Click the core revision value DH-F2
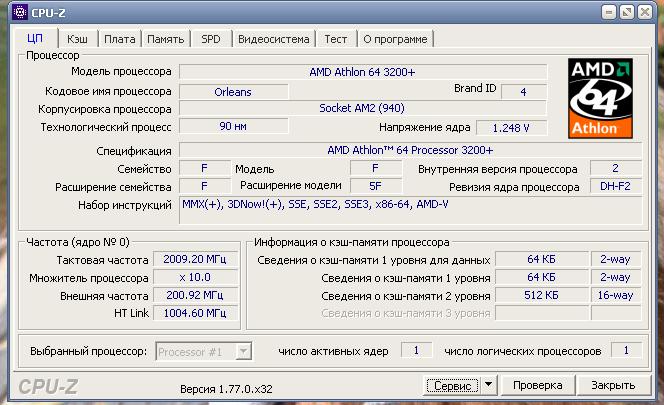 point(616,186)
